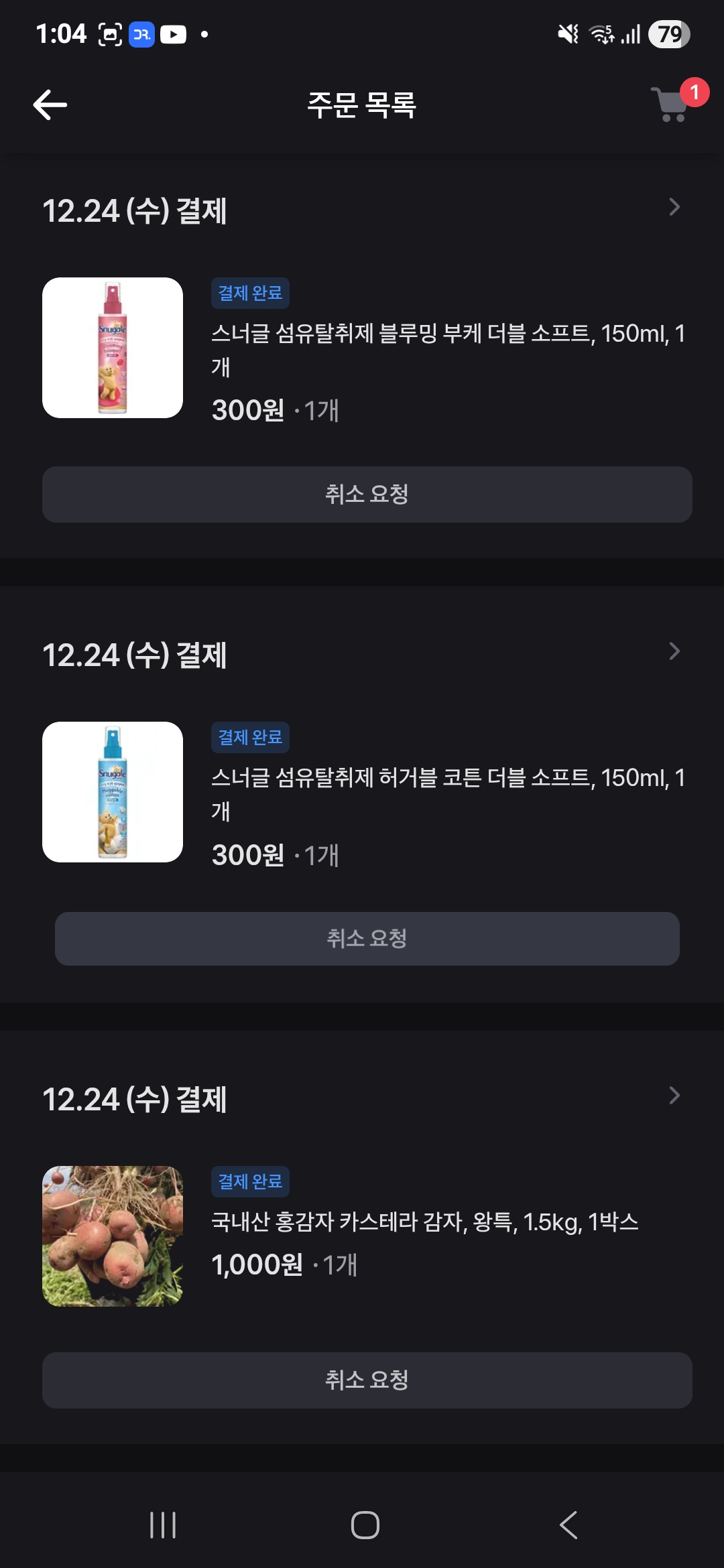The width and height of the screenshot is (724, 1568).
Task: Expand the potato order's details chevron
Action: click(x=674, y=1096)
